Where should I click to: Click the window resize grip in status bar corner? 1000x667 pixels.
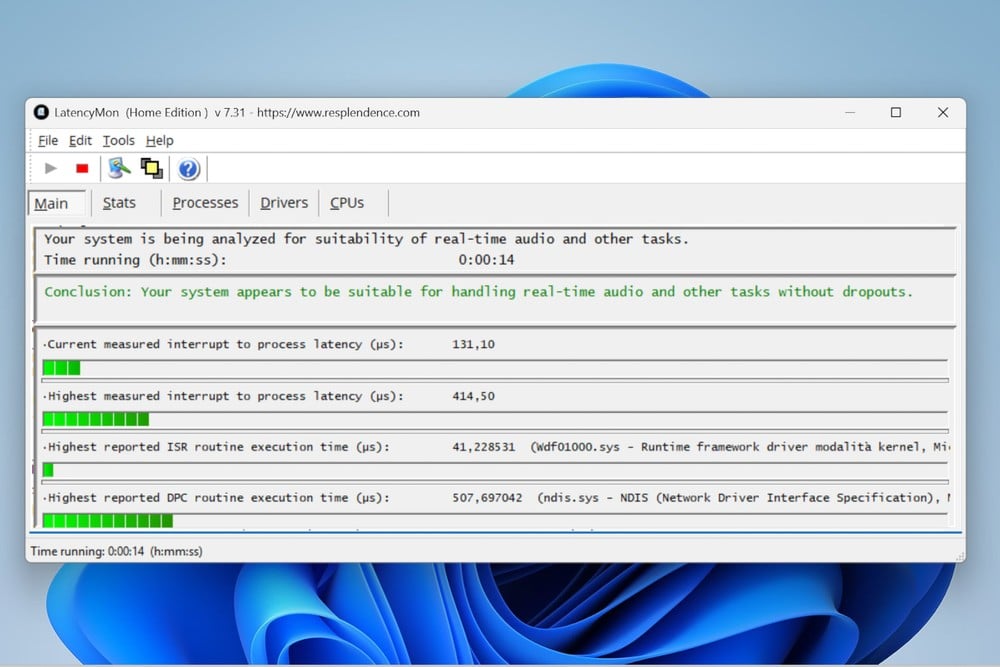960,557
